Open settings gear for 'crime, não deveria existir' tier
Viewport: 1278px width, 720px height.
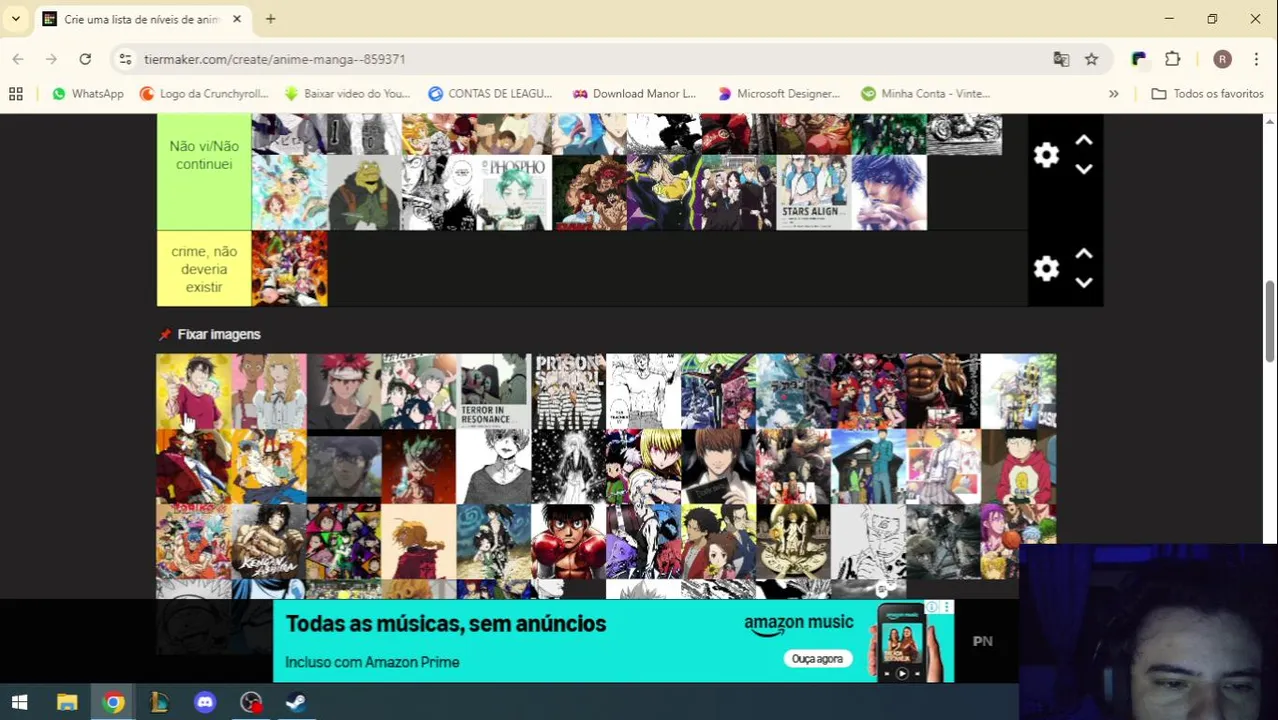pos(1046,268)
